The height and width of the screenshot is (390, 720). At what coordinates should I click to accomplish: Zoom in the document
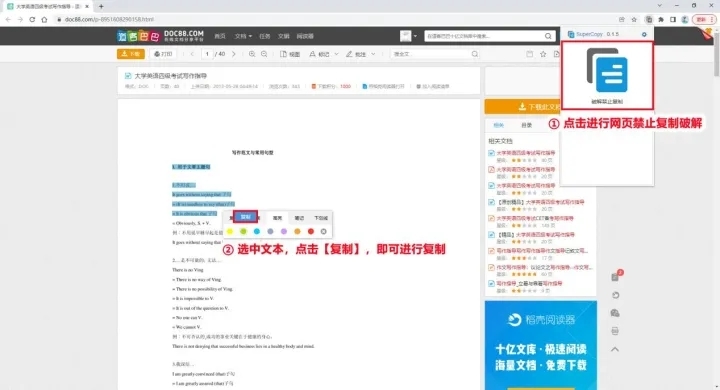[x=252, y=54]
